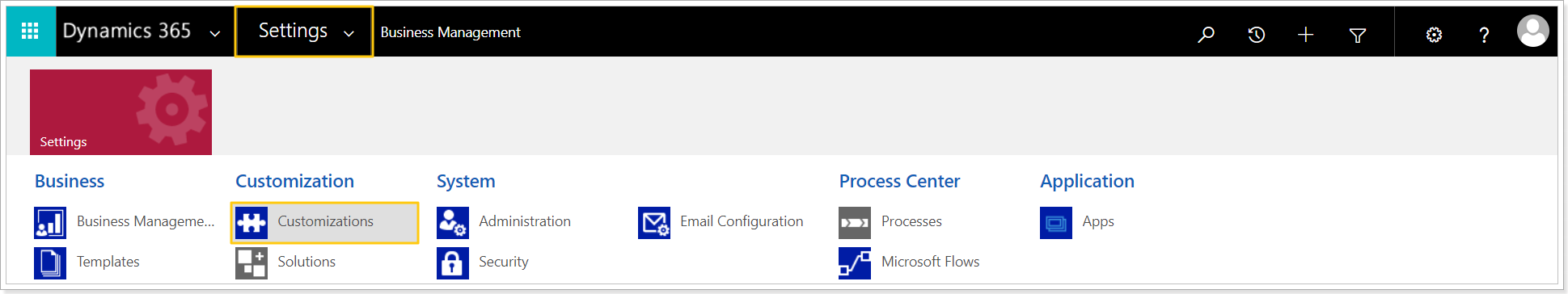The width and height of the screenshot is (1568, 294).
Task: Click the plus quick create icon
Action: coord(1305,35)
